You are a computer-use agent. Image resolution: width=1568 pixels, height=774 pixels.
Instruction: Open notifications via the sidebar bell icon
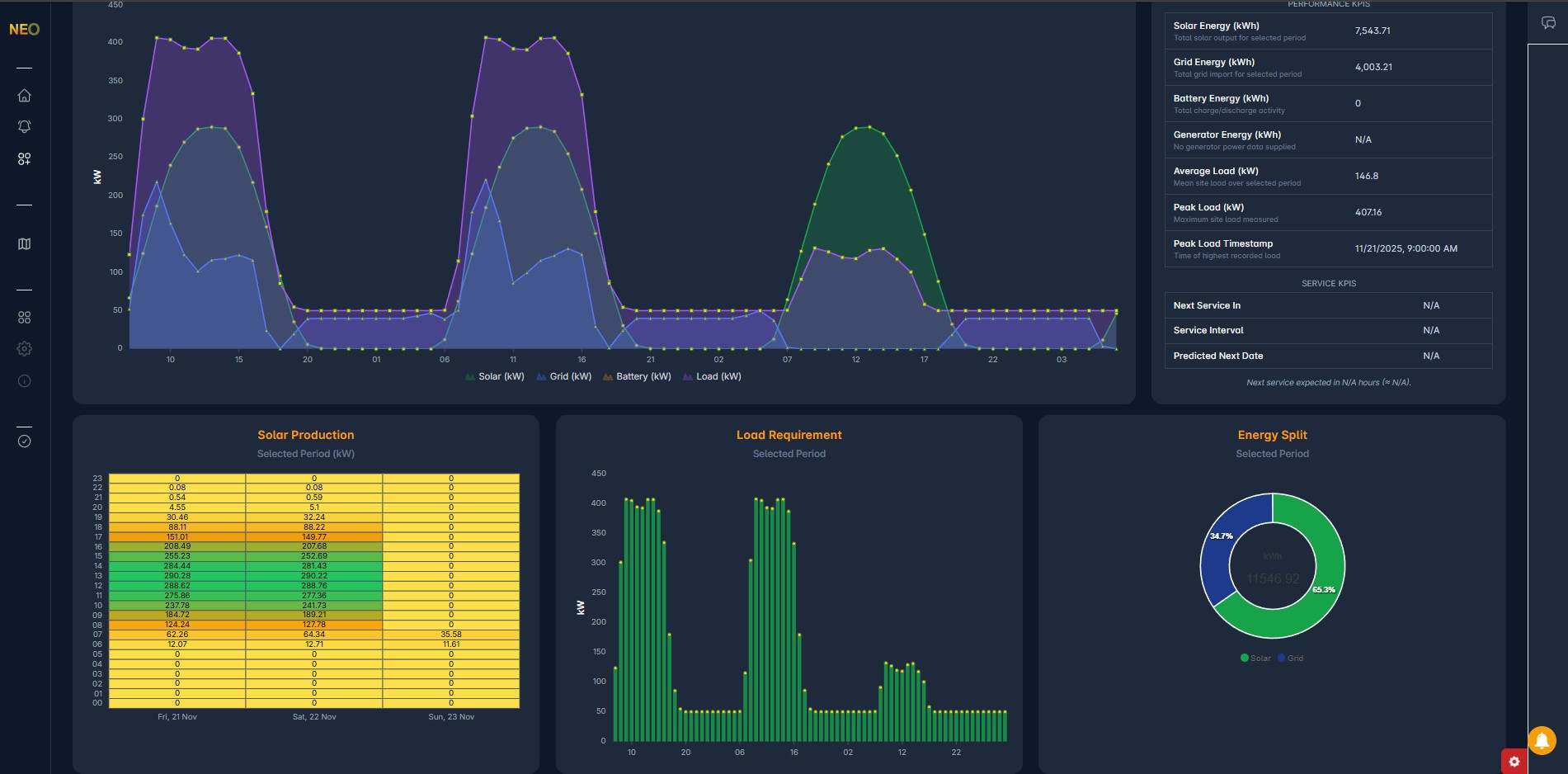tap(24, 125)
